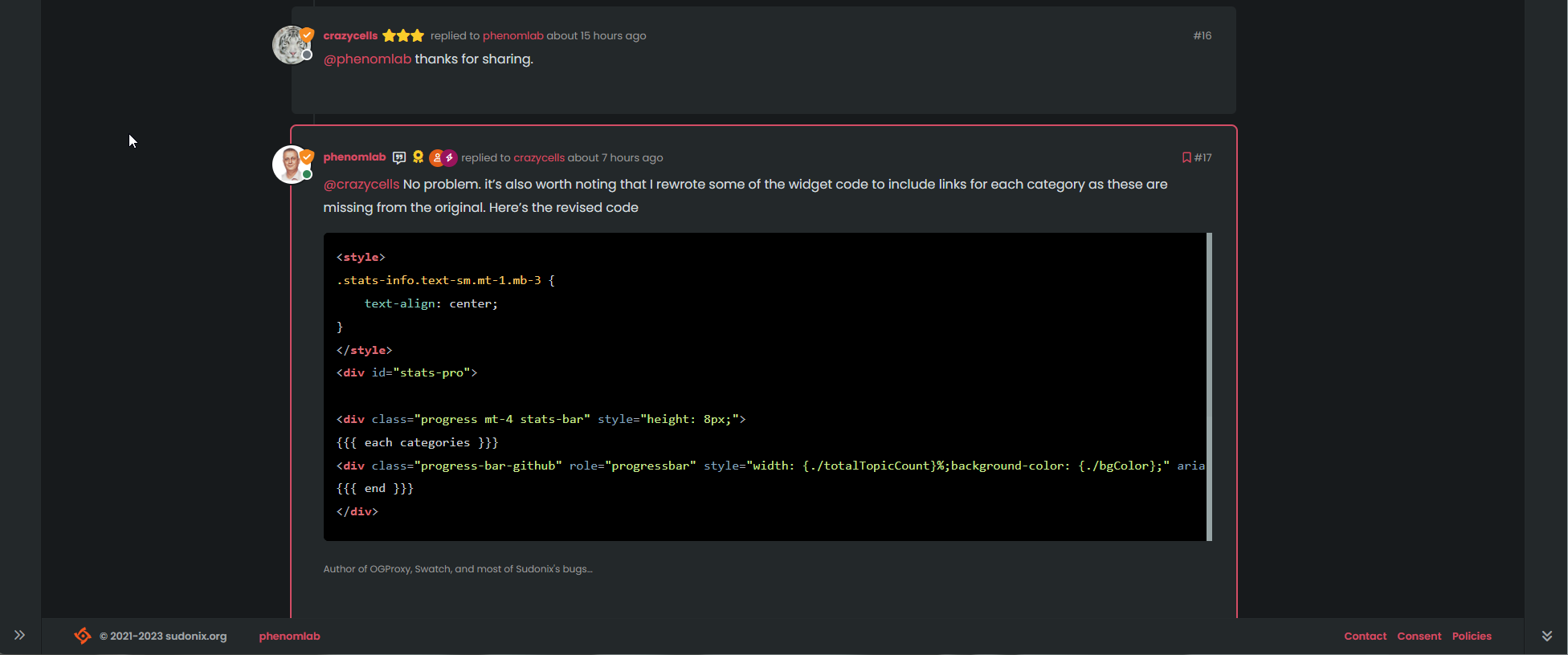The height and width of the screenshot is (655, 1568).
Task: Click the quote bubble icon beside phenomlab
Action: 399,158
